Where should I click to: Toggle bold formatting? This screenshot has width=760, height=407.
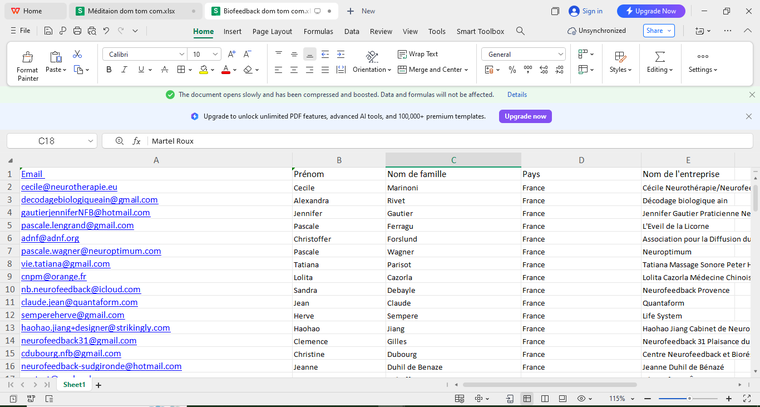[x=109, y=70]
